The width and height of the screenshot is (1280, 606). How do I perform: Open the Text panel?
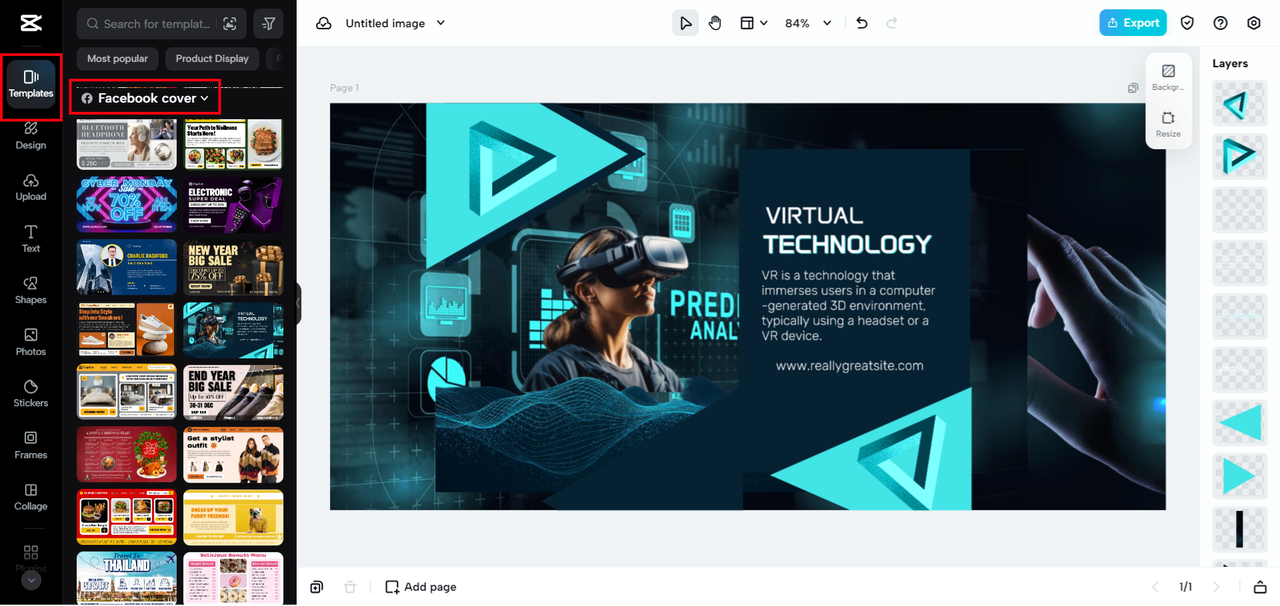click(x=31, y=239)
